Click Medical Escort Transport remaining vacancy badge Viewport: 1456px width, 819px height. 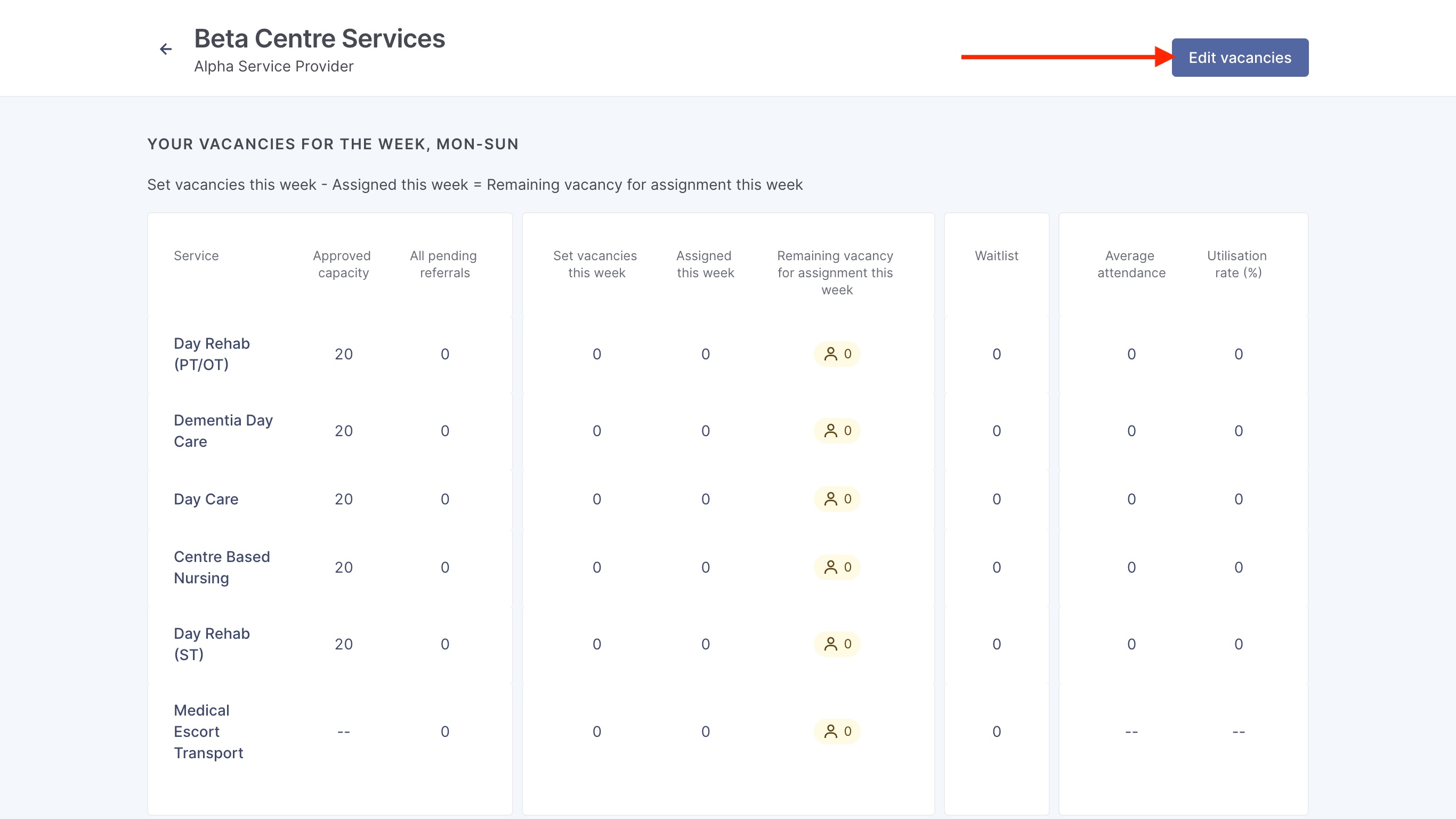click(837, 732)
